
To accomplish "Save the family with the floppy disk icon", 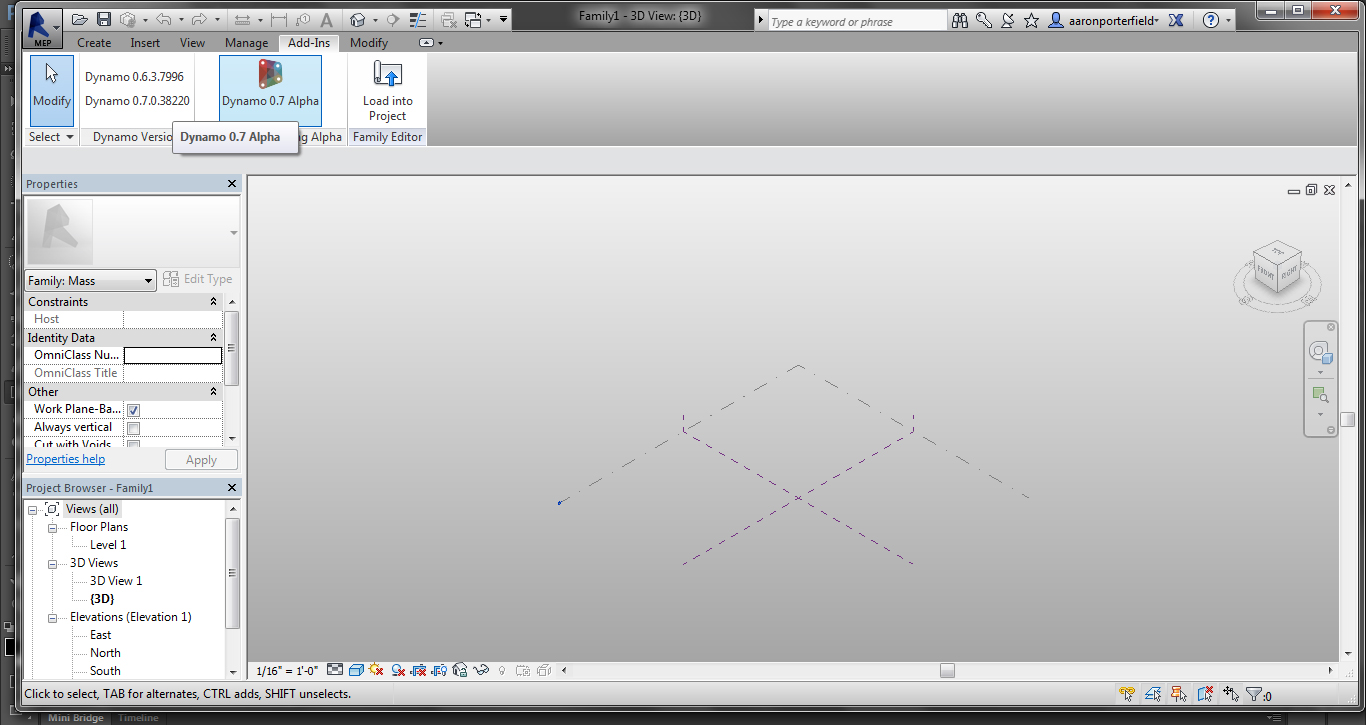I will pyautogui.click(x=103, y=20).
